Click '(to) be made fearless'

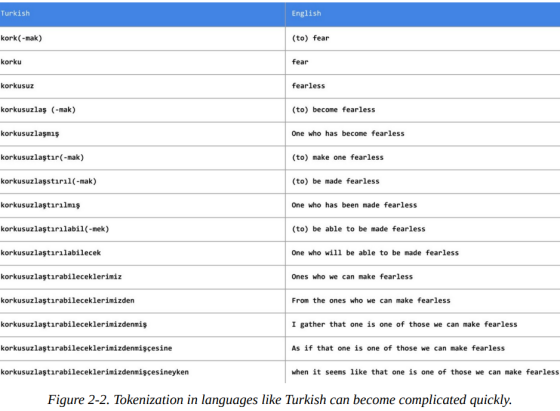(x=335, y=181)
